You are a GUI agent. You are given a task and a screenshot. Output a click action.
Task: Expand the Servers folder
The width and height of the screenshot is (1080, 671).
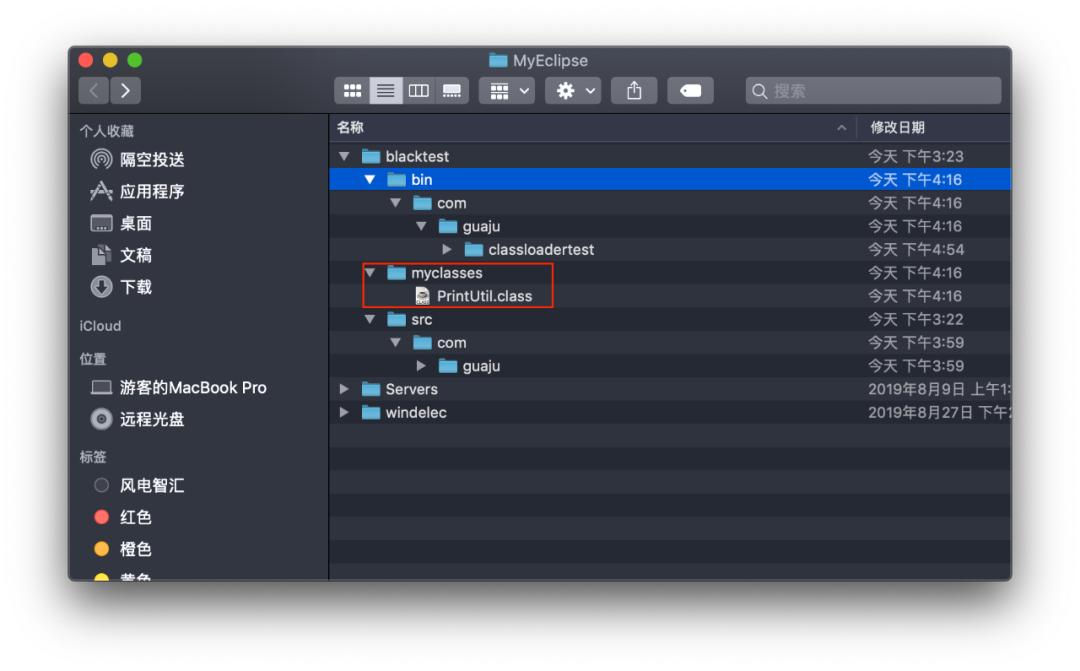pos(344,389)
